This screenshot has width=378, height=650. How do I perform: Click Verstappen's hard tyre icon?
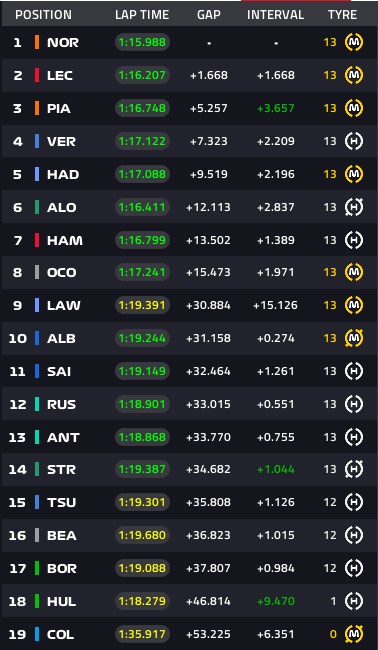click(x=354, y=141)
